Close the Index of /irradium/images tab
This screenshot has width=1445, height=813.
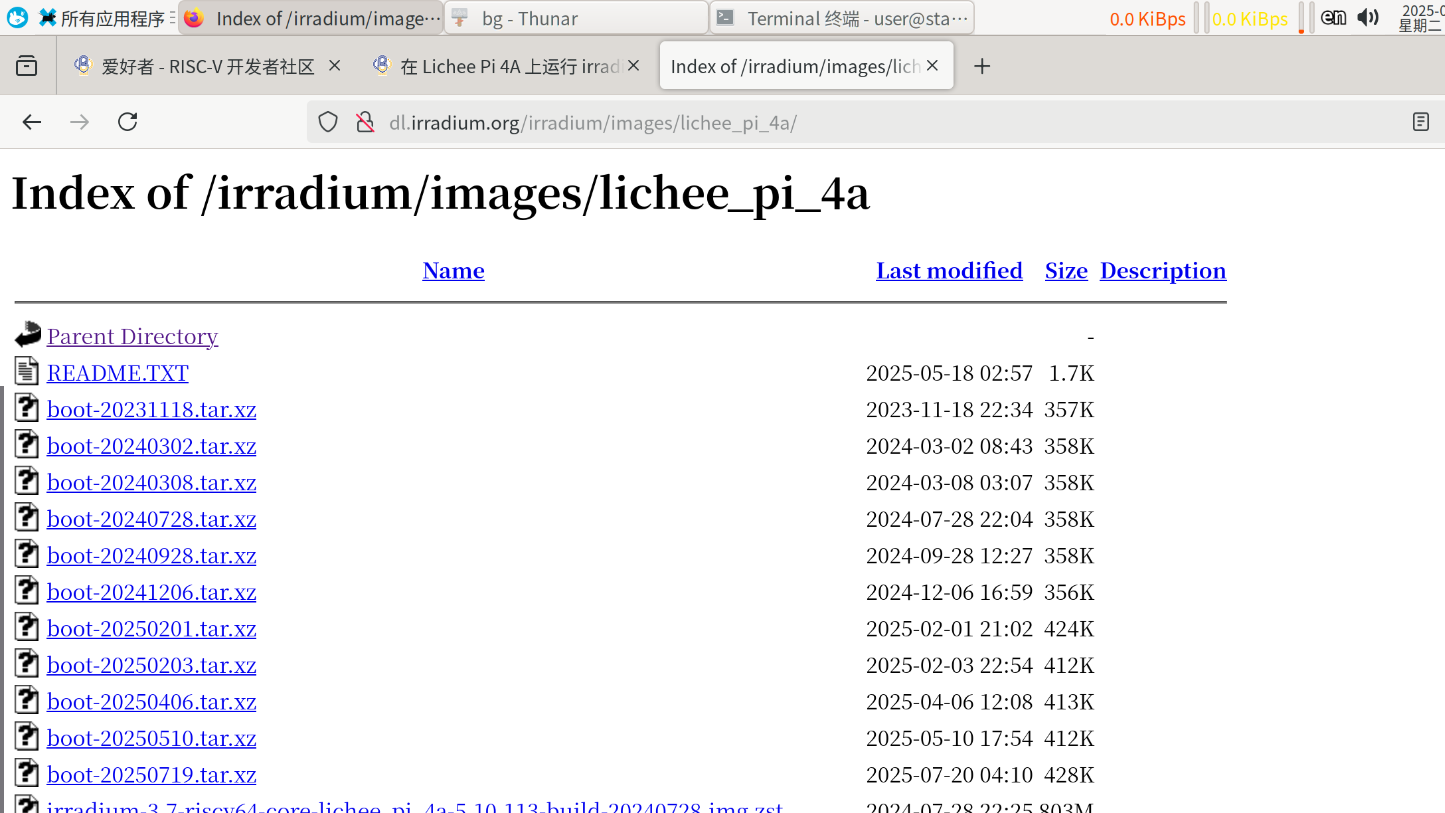coord(932,65)
